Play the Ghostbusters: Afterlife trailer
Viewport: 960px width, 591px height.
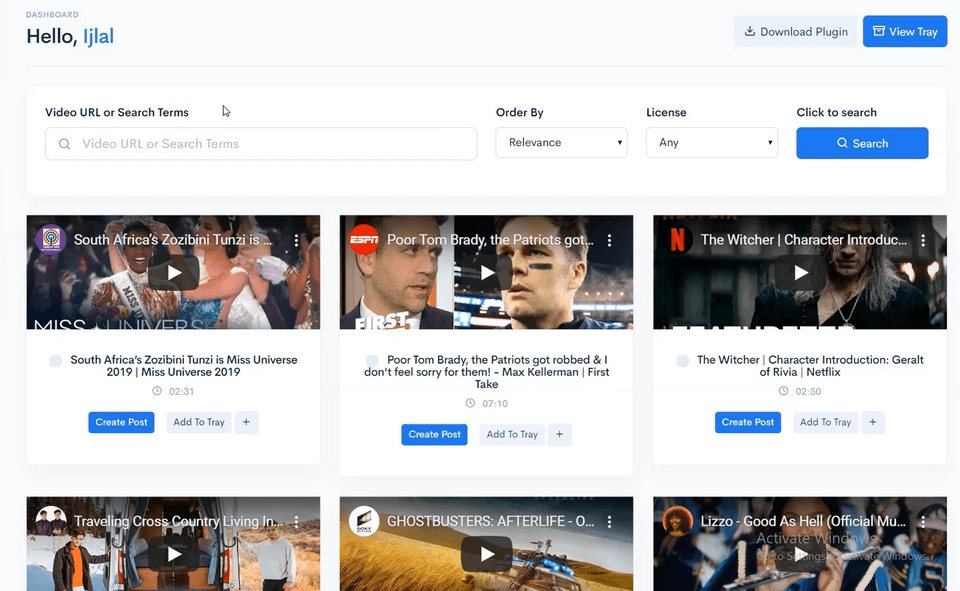coord(486,554)
